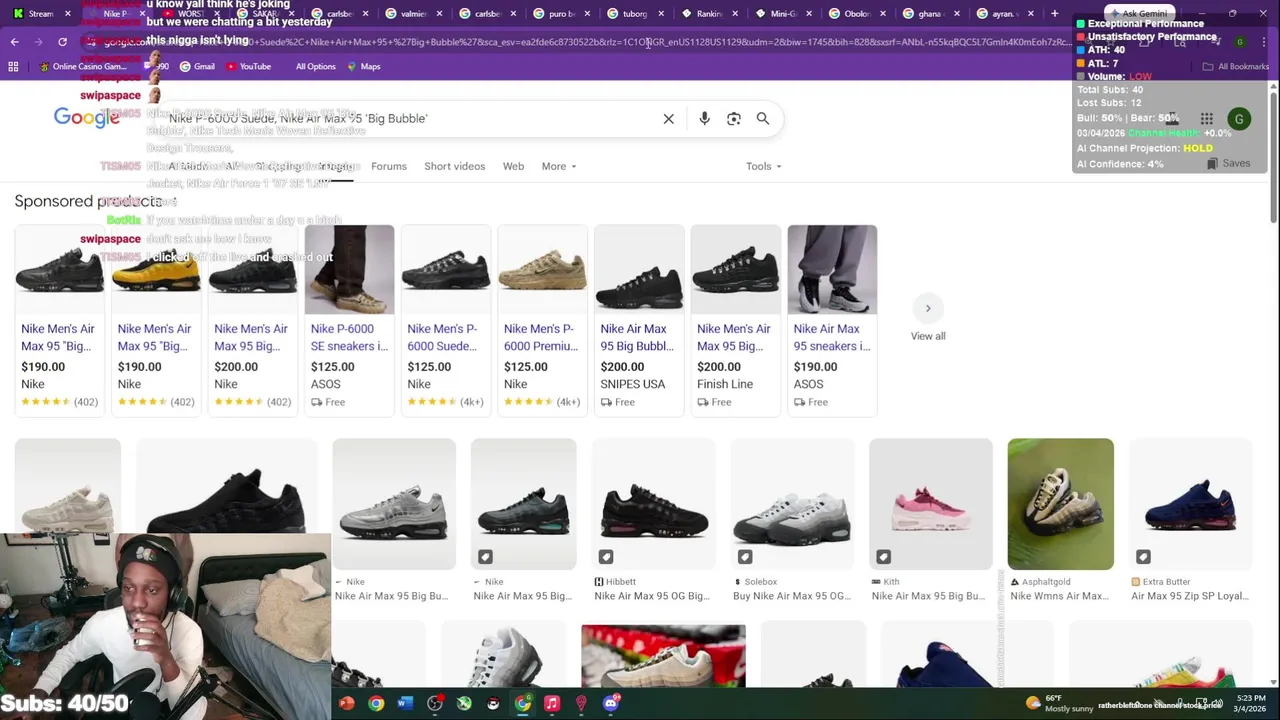Click the voice search microphone icon
This screenshot has height=720, width=1280.
tap(704, 119)
